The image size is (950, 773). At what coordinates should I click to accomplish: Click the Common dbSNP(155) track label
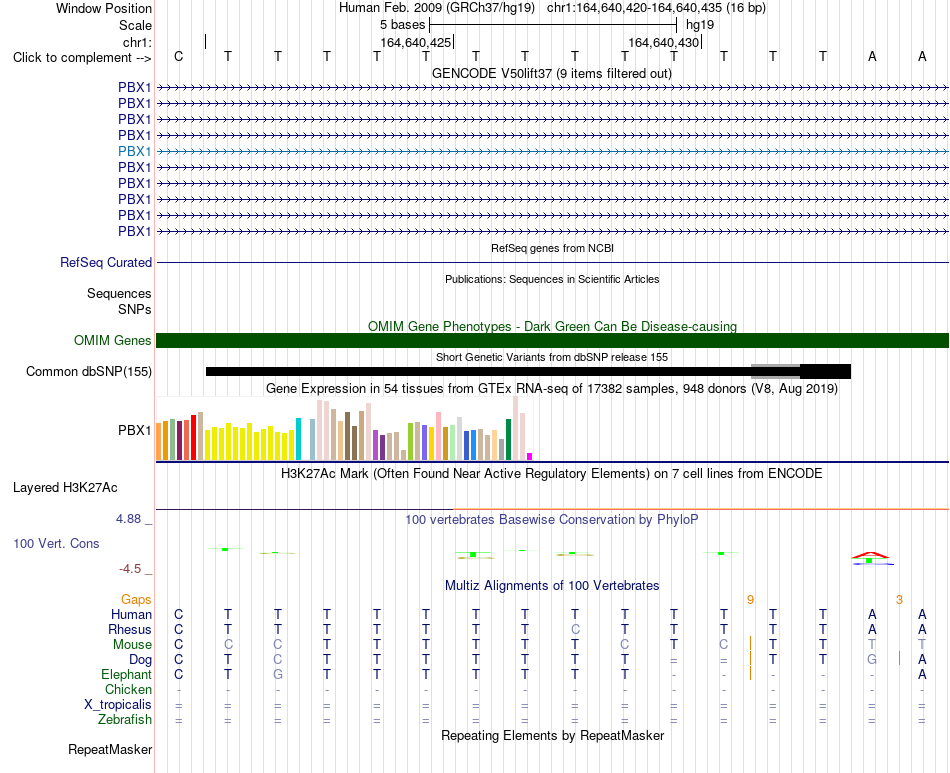click(88, 371)
